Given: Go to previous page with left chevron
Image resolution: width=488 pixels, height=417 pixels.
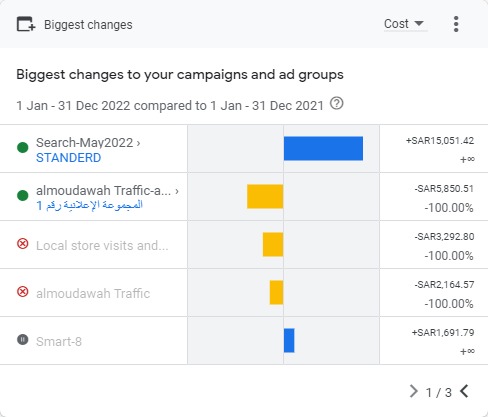Looking at the screenshot, I should click(464, 391).
